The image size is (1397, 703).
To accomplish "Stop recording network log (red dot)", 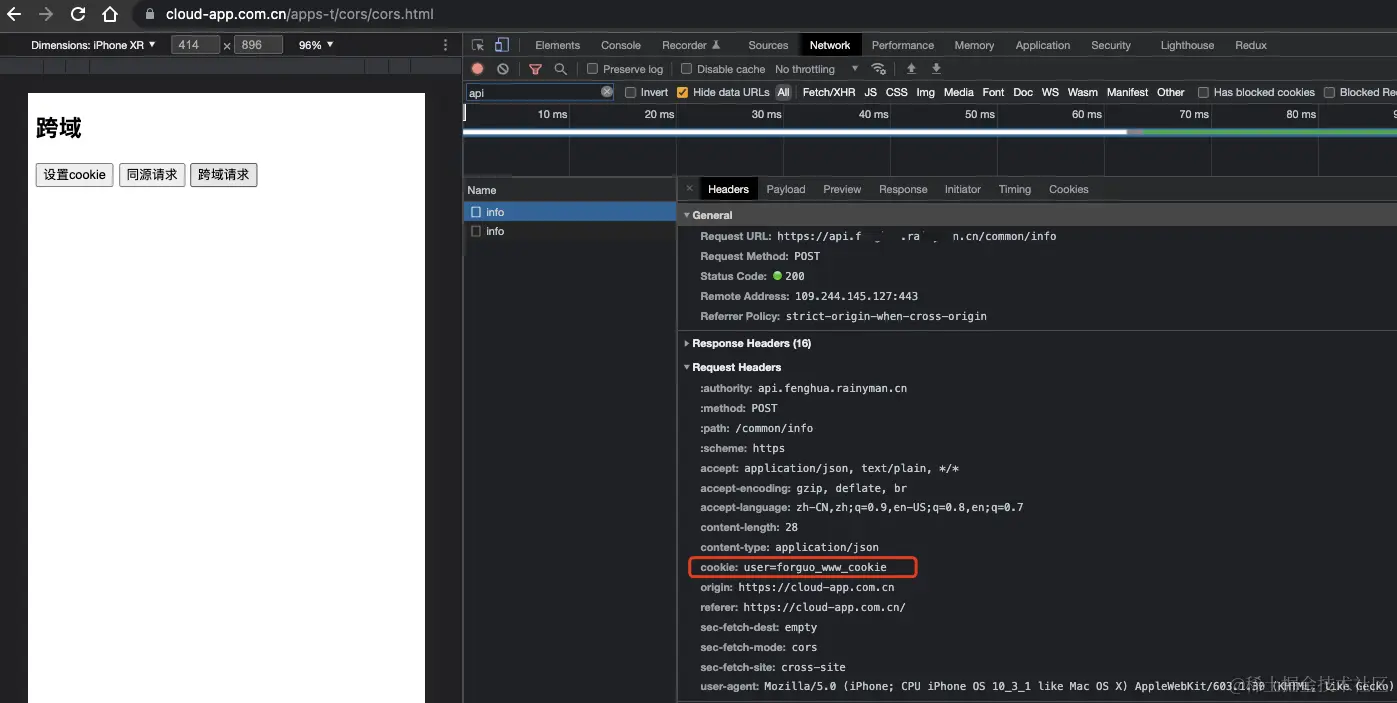I will pos(477,69).
